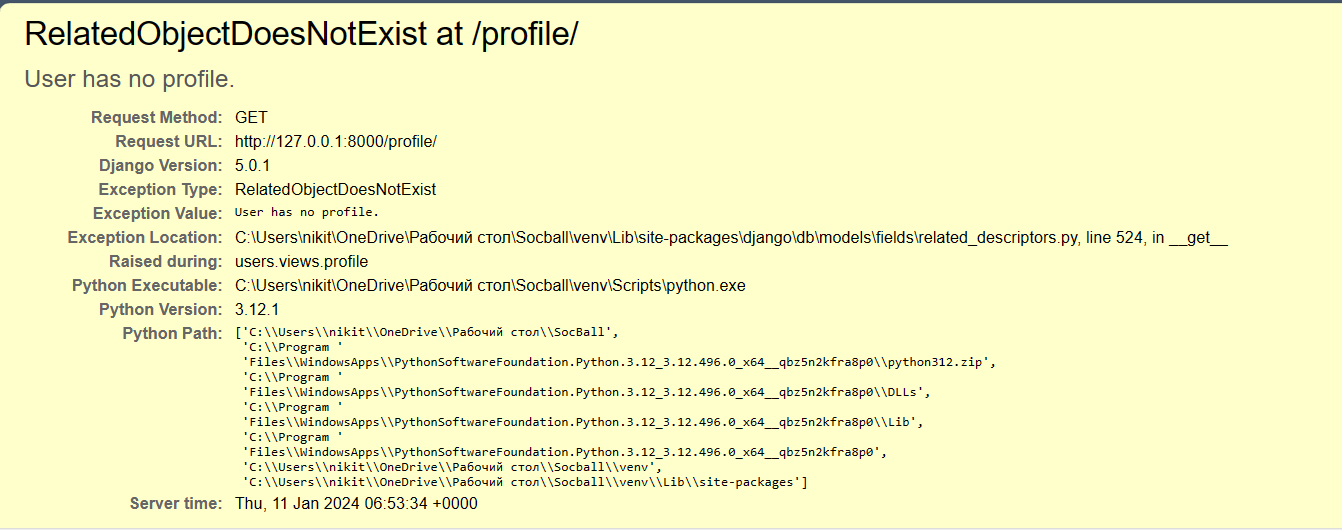Click the Python Path label

(x=172, y=334)
